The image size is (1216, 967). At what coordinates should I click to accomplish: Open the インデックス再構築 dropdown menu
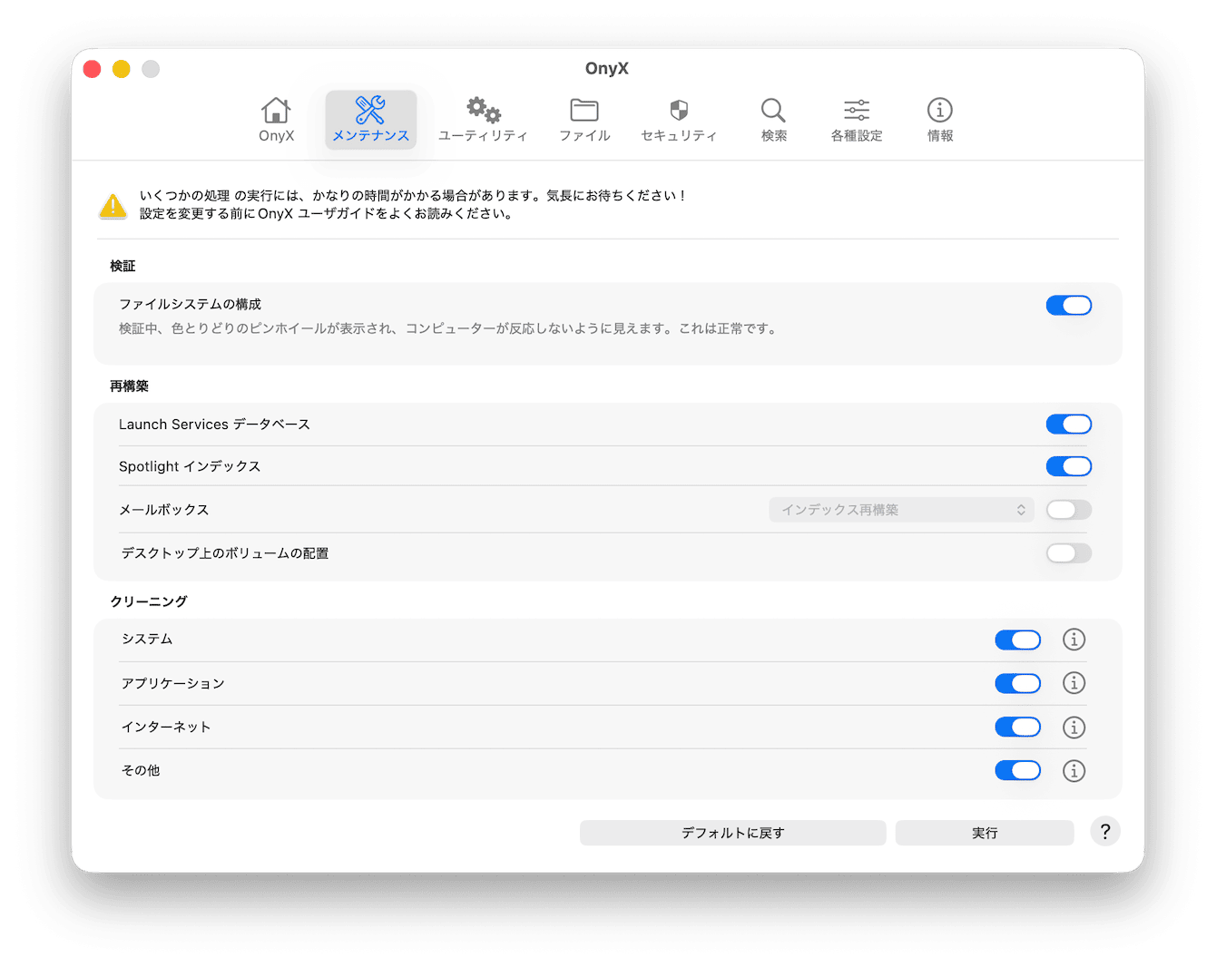(x=900, y=510)
